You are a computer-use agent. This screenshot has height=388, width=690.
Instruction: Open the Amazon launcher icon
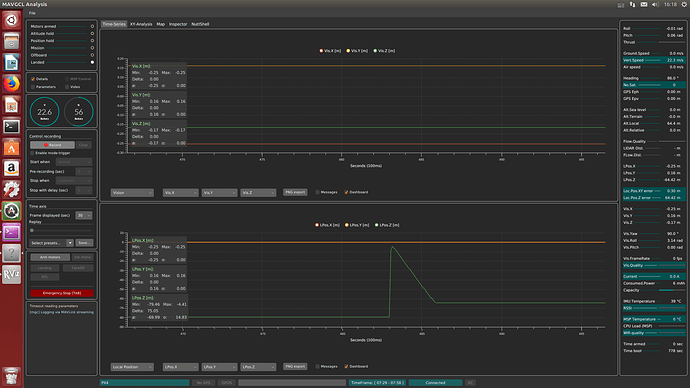coord(11,168)
